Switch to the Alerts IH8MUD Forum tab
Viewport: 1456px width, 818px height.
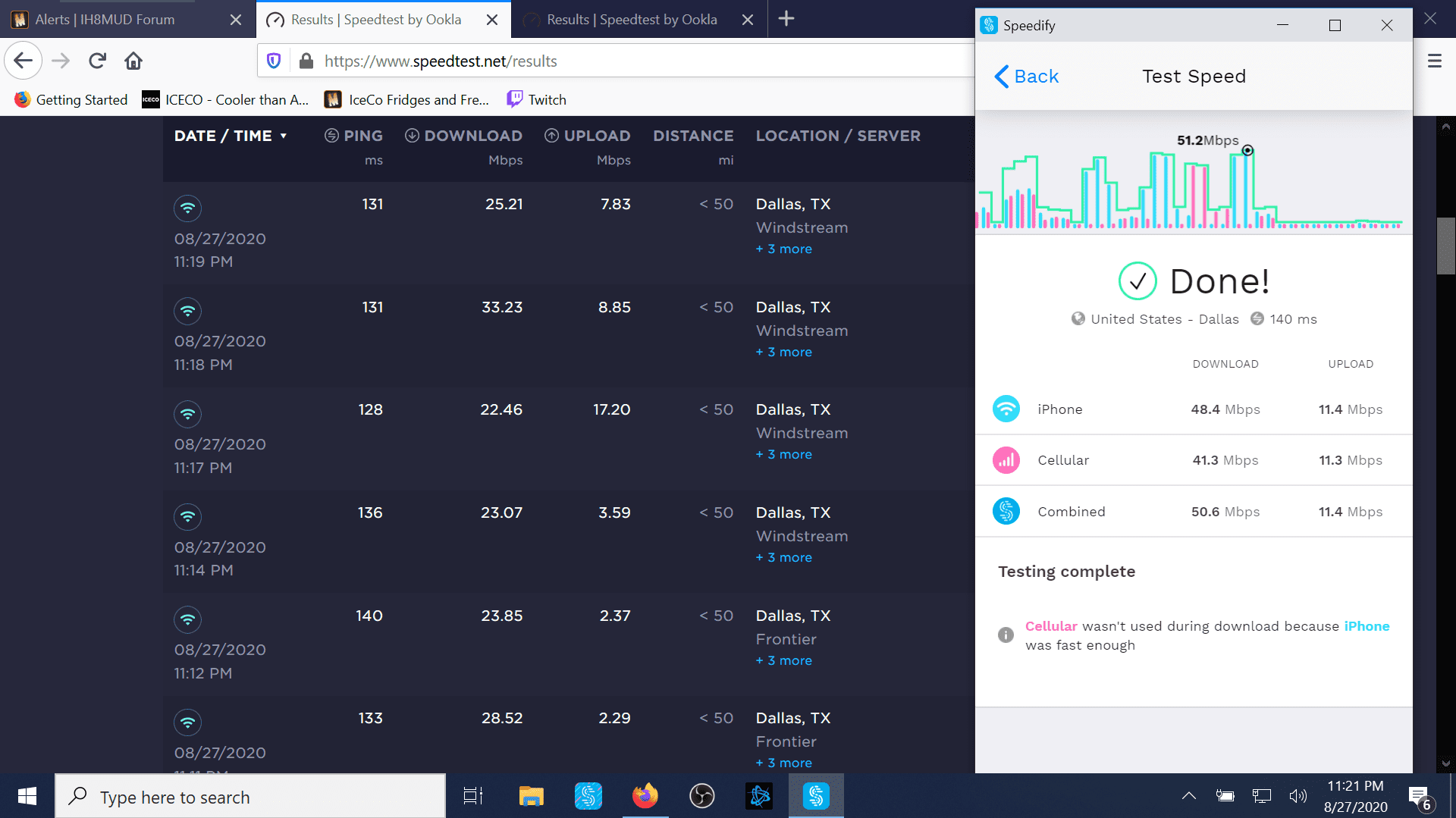click(x=127, y=19)
